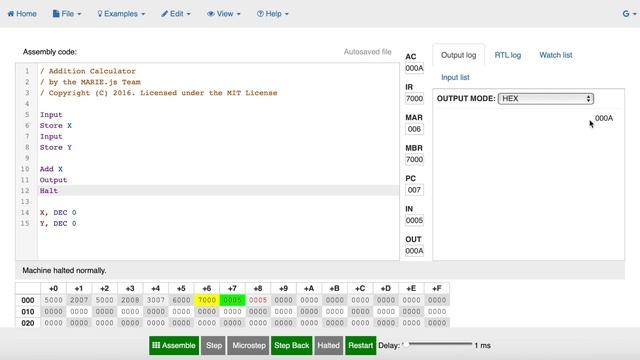Open the View menu
The width and height of the screenshot is (640, 360).
(224, 14)
